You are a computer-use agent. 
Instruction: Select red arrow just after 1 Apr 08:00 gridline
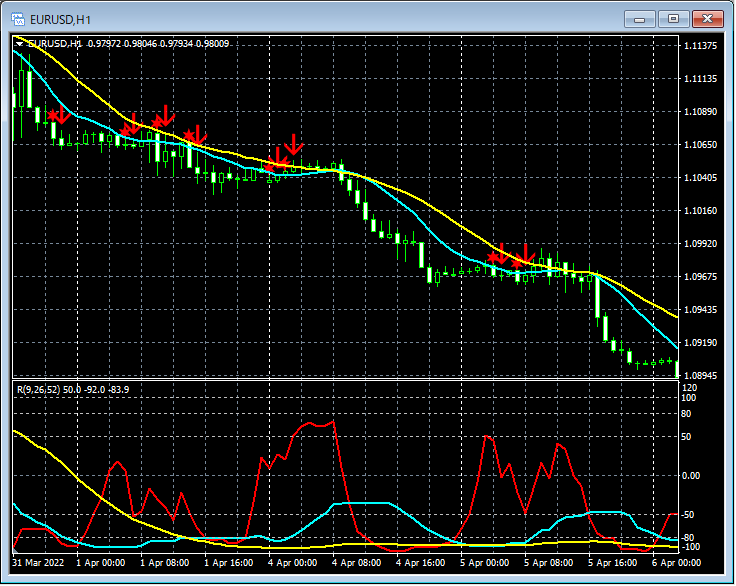pos(166,115)
